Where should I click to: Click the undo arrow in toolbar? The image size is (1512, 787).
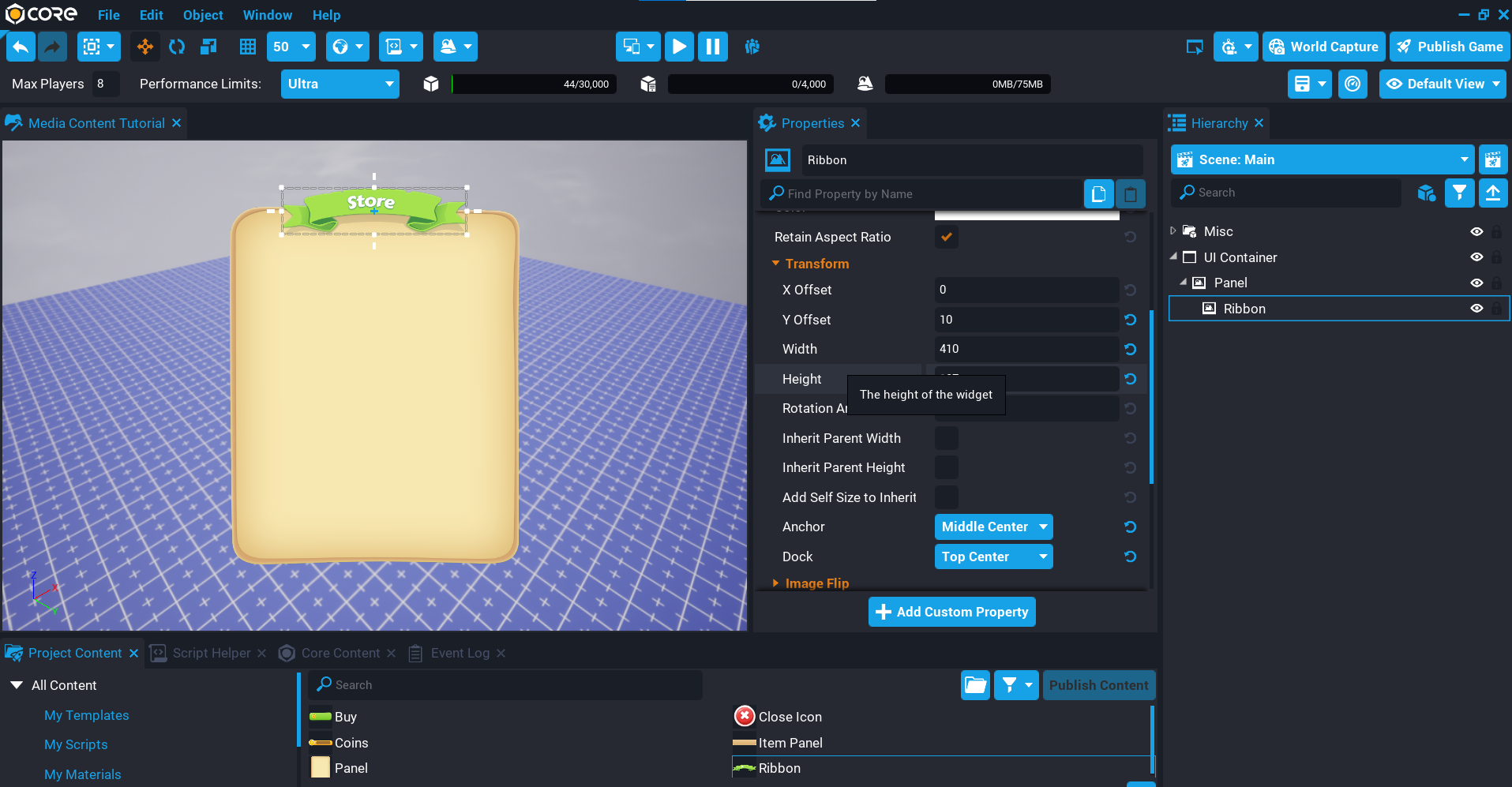21,47
